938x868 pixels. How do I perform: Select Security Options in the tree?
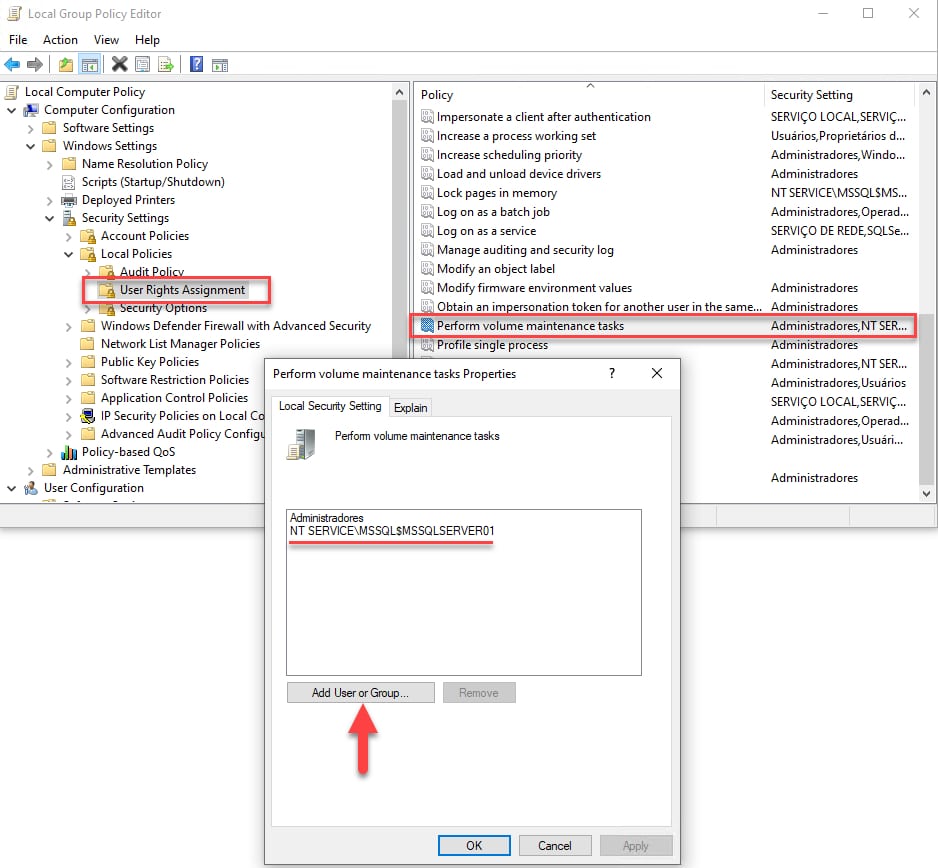[163, 308]
